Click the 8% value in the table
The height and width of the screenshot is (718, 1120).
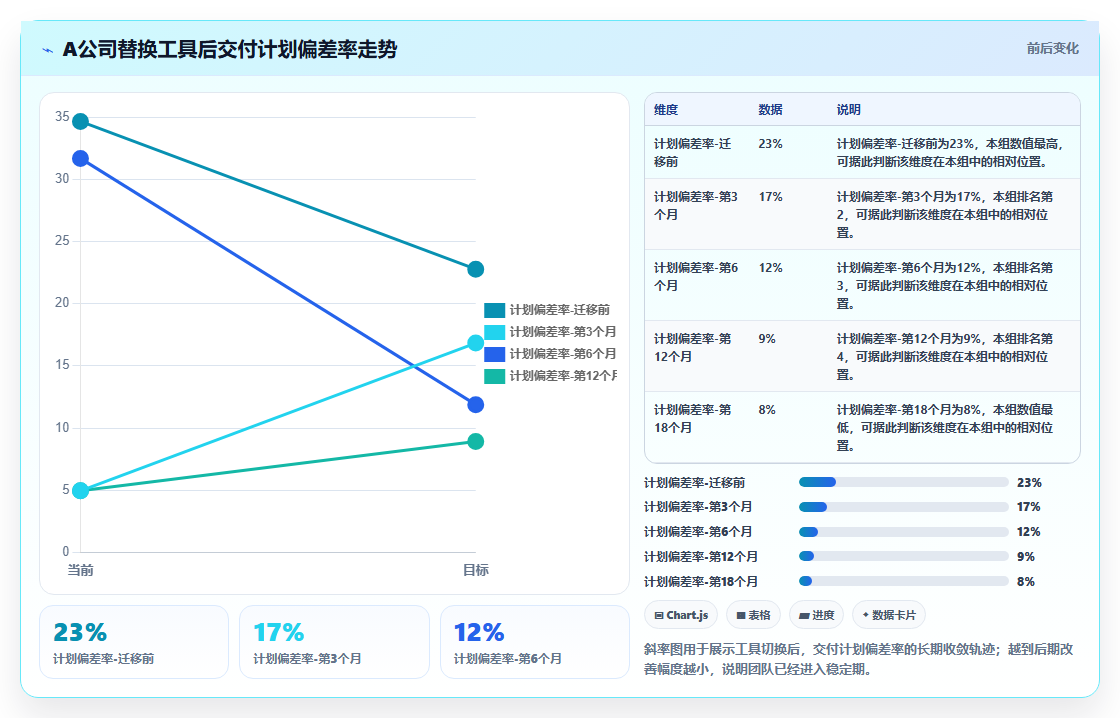click(x=767, y=409)
